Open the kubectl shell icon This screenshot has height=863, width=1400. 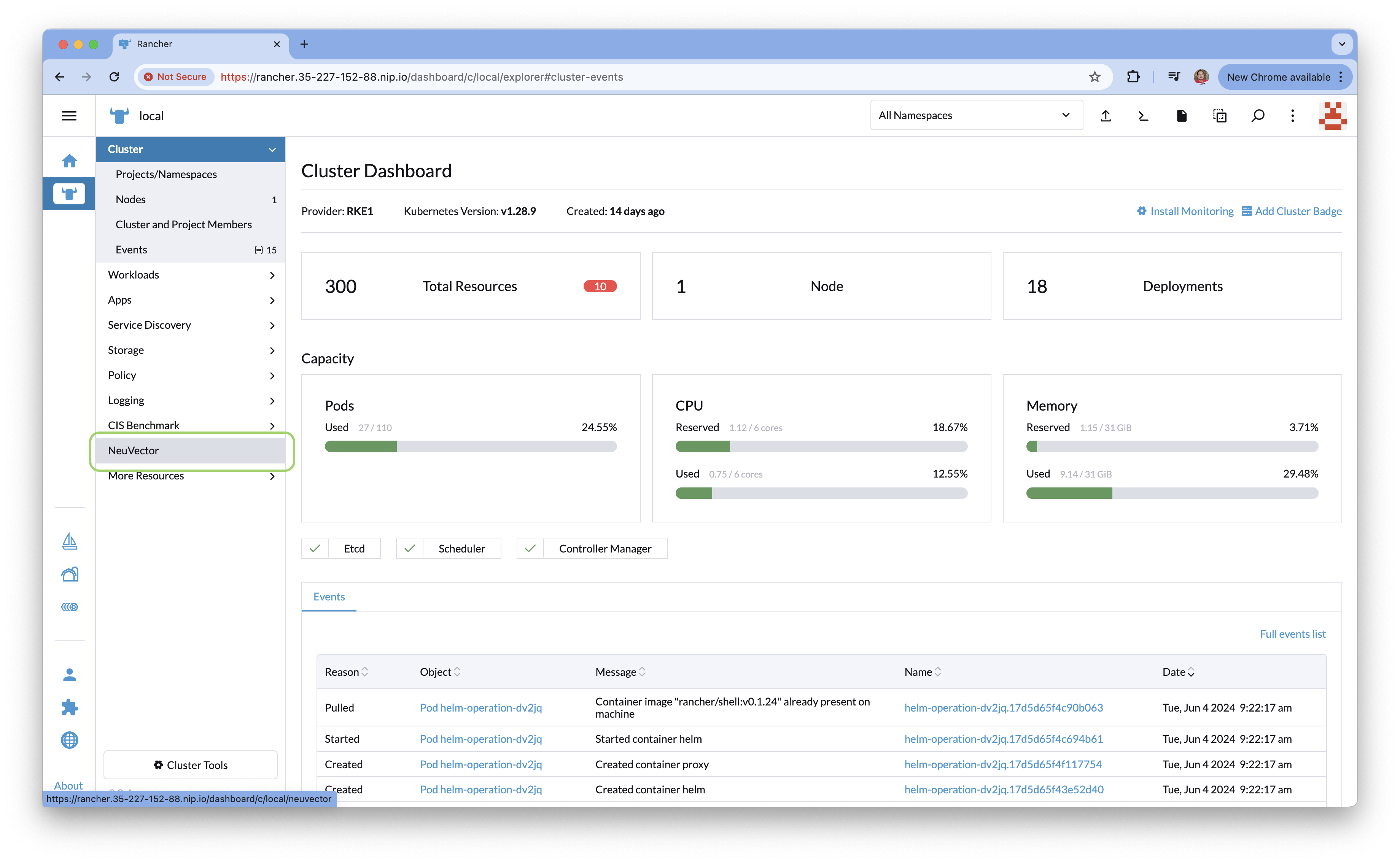(1143, 116)
